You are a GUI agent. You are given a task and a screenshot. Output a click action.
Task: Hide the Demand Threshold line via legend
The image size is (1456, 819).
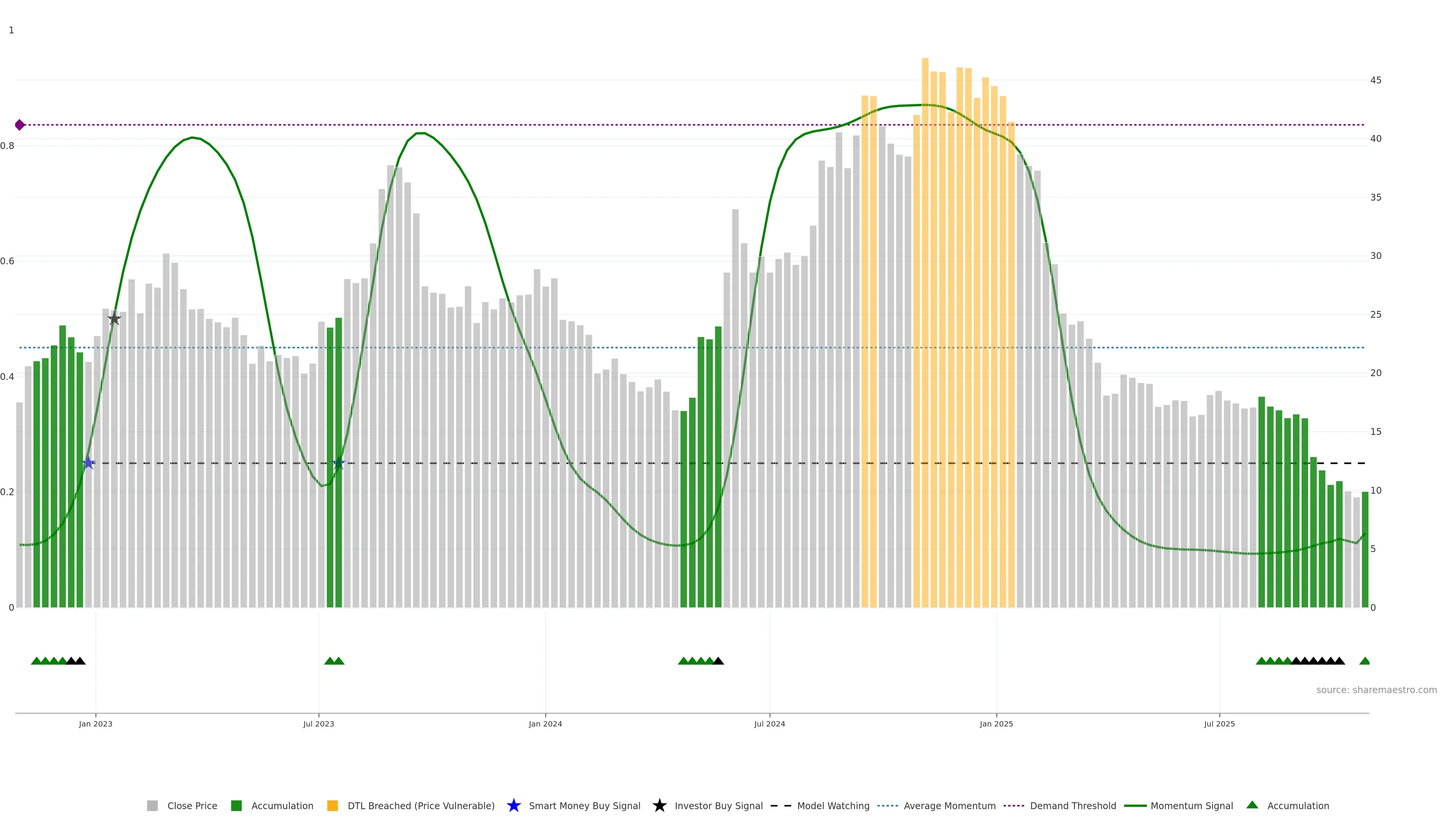[x=1072, y=805]
